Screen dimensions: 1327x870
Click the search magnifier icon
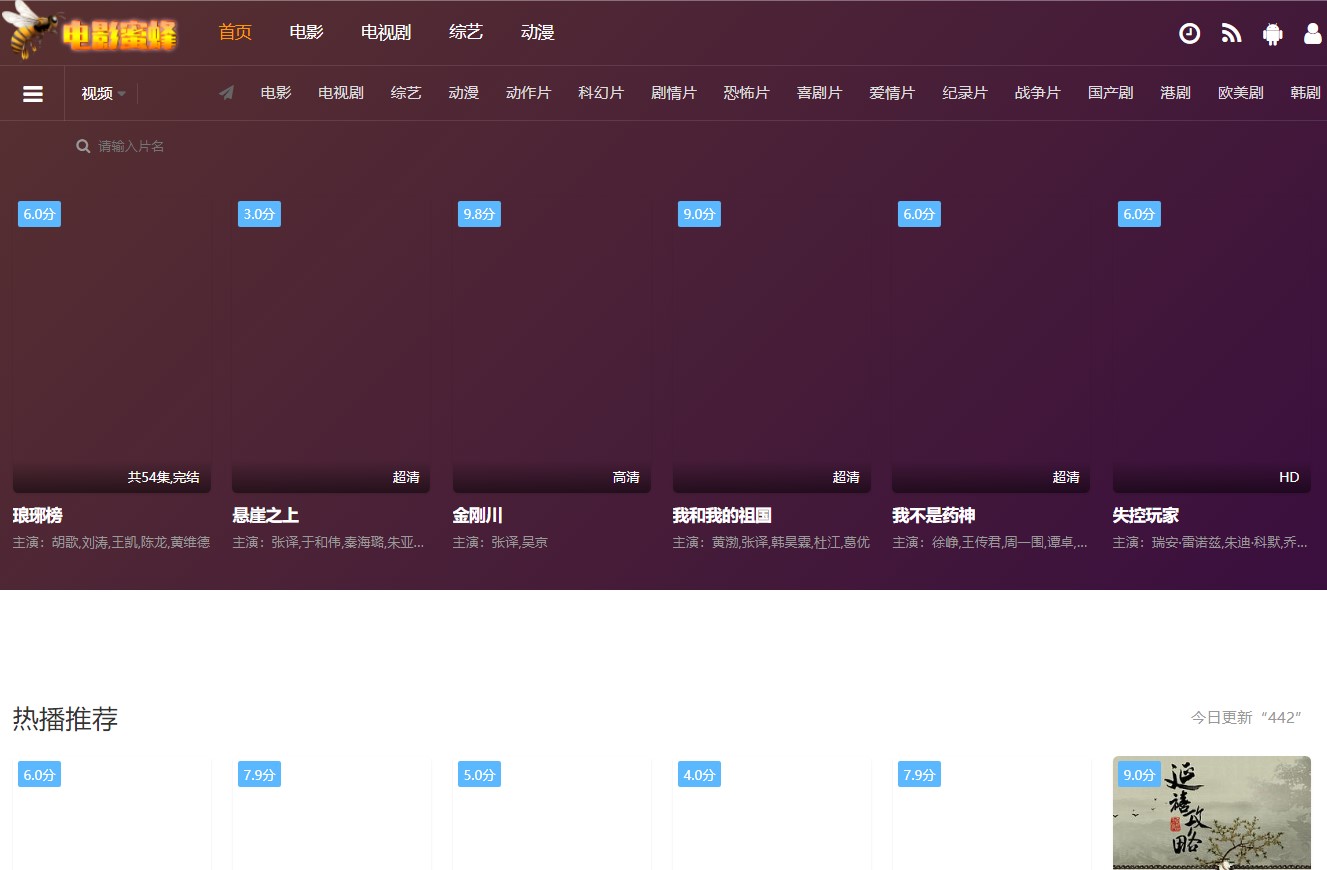click(x=83, y=146)
